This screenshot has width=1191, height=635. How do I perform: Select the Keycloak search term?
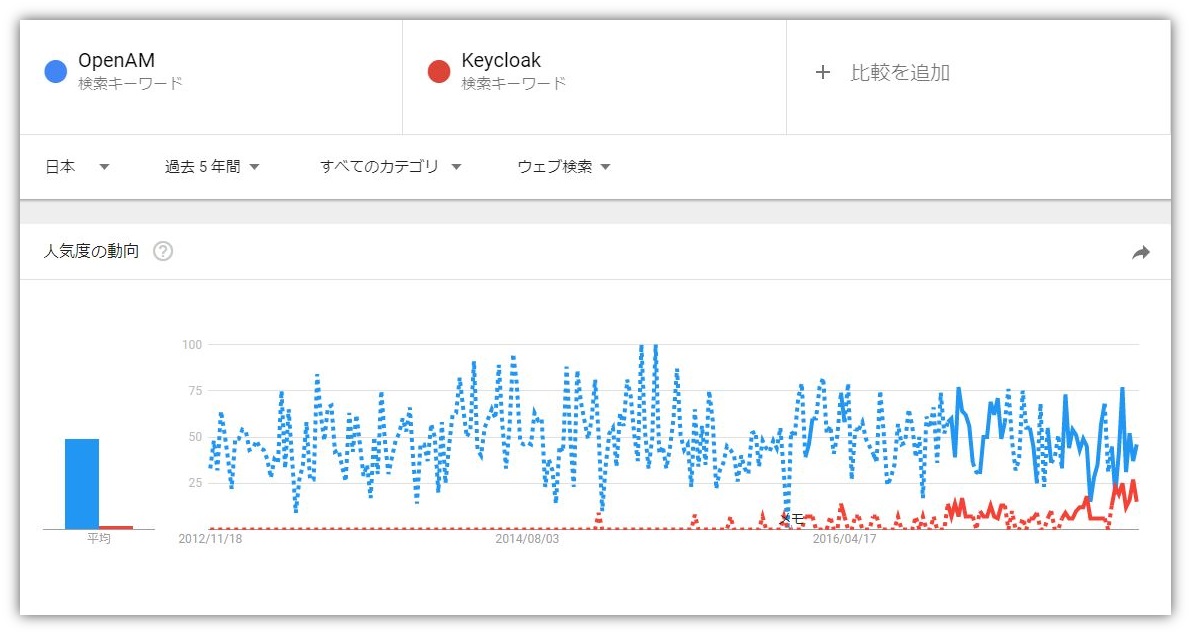tap(501, 60)
